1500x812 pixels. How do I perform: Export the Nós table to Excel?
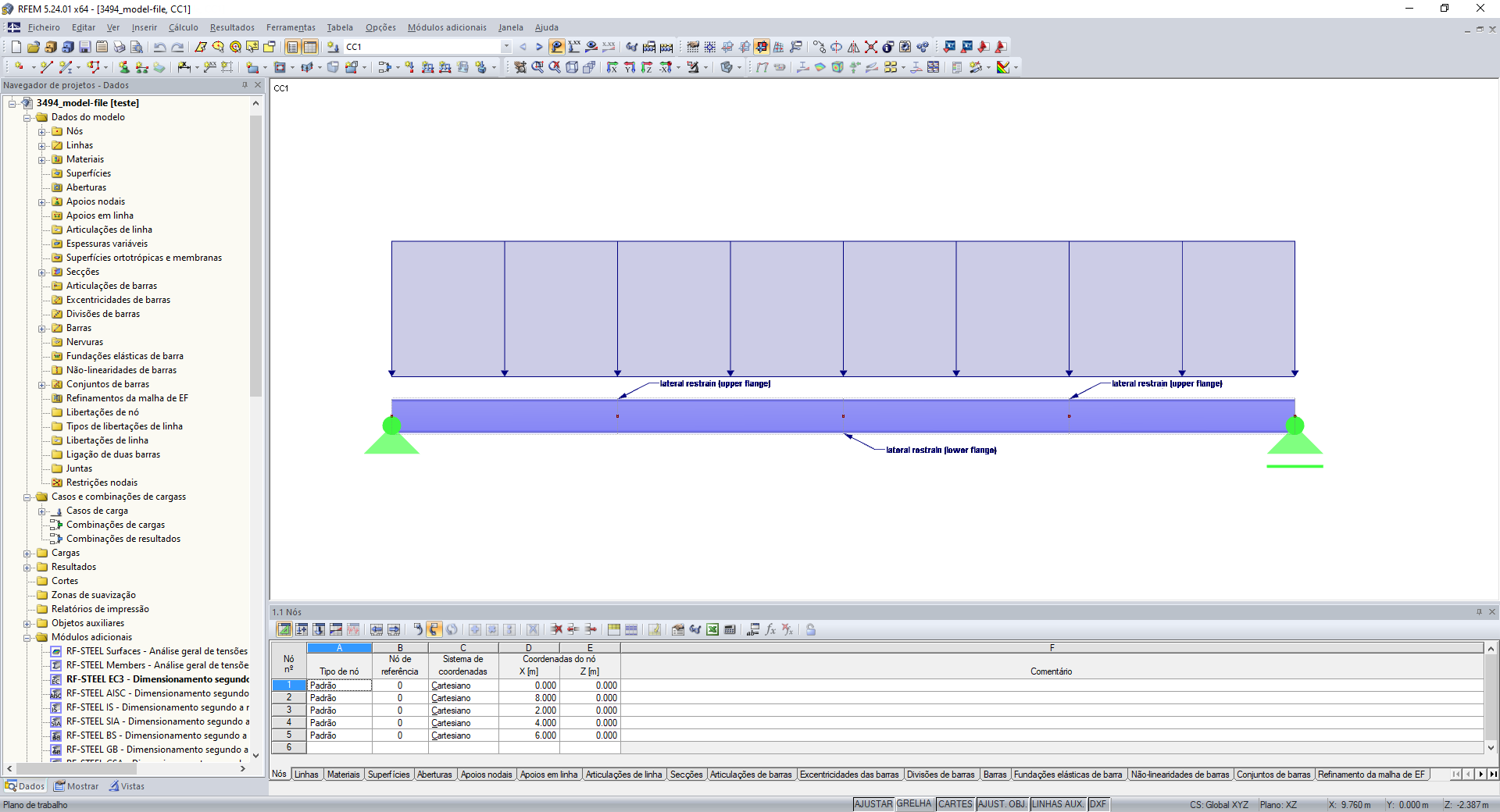(x=712, y=630)
